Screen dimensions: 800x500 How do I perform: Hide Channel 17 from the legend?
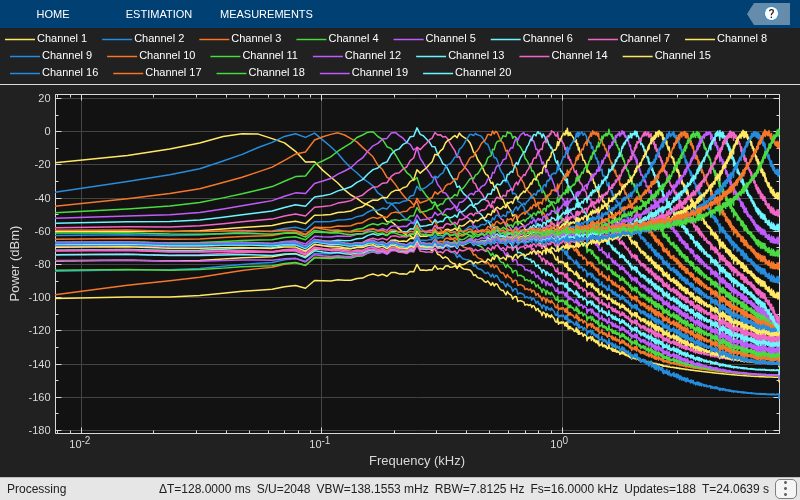157,72
